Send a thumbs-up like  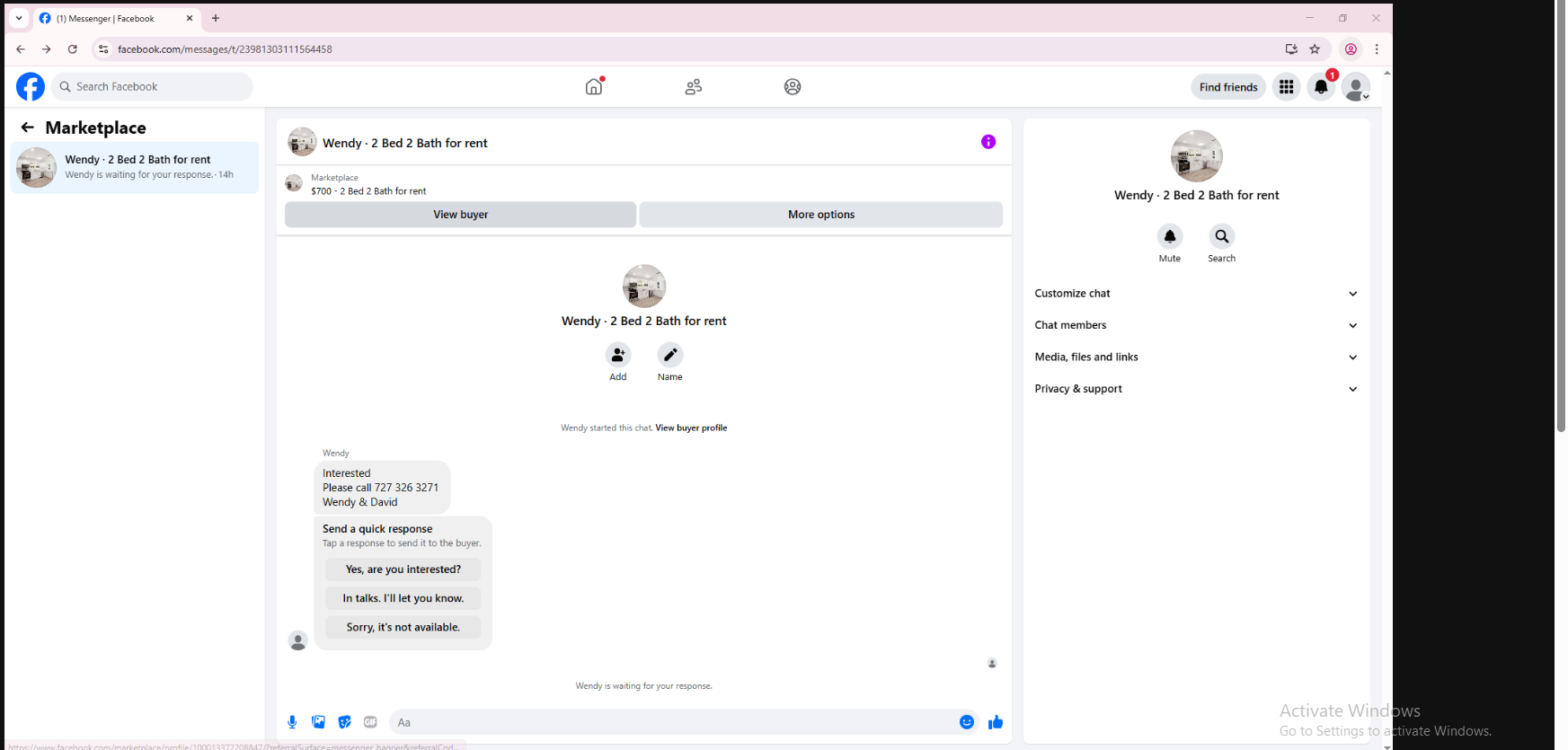point(996,722)
